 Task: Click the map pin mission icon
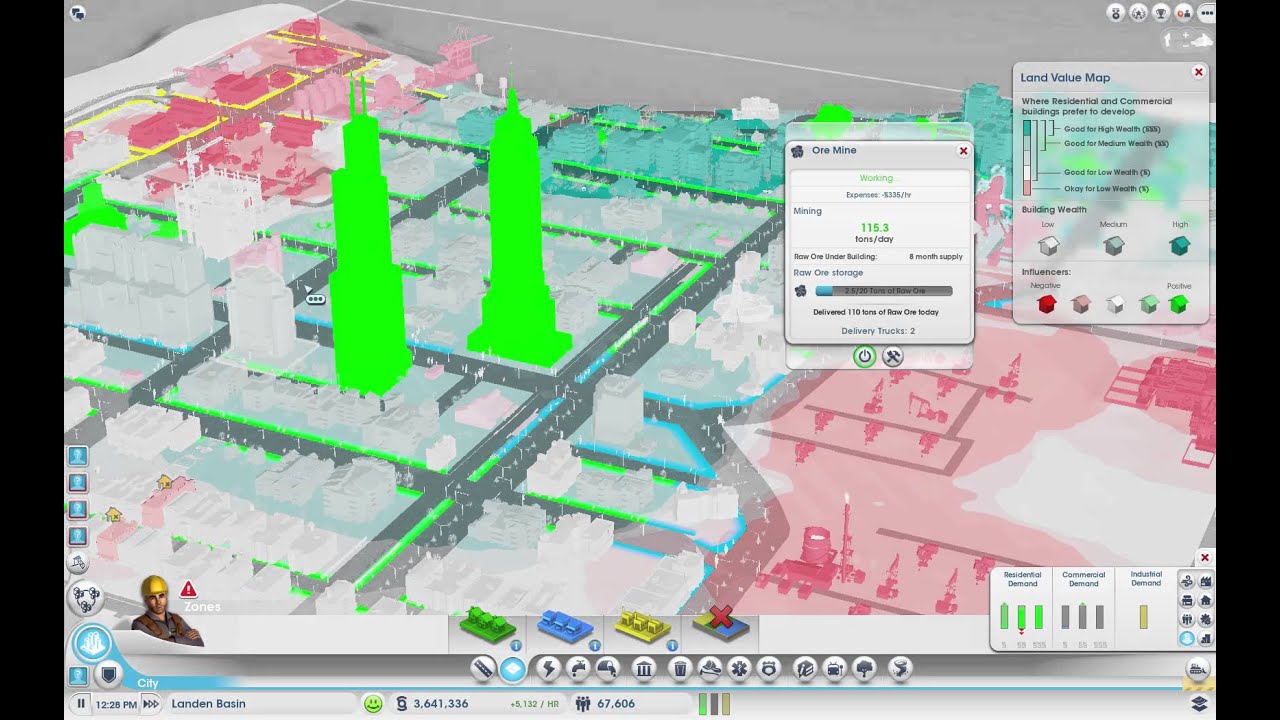(x=78, y=563)
